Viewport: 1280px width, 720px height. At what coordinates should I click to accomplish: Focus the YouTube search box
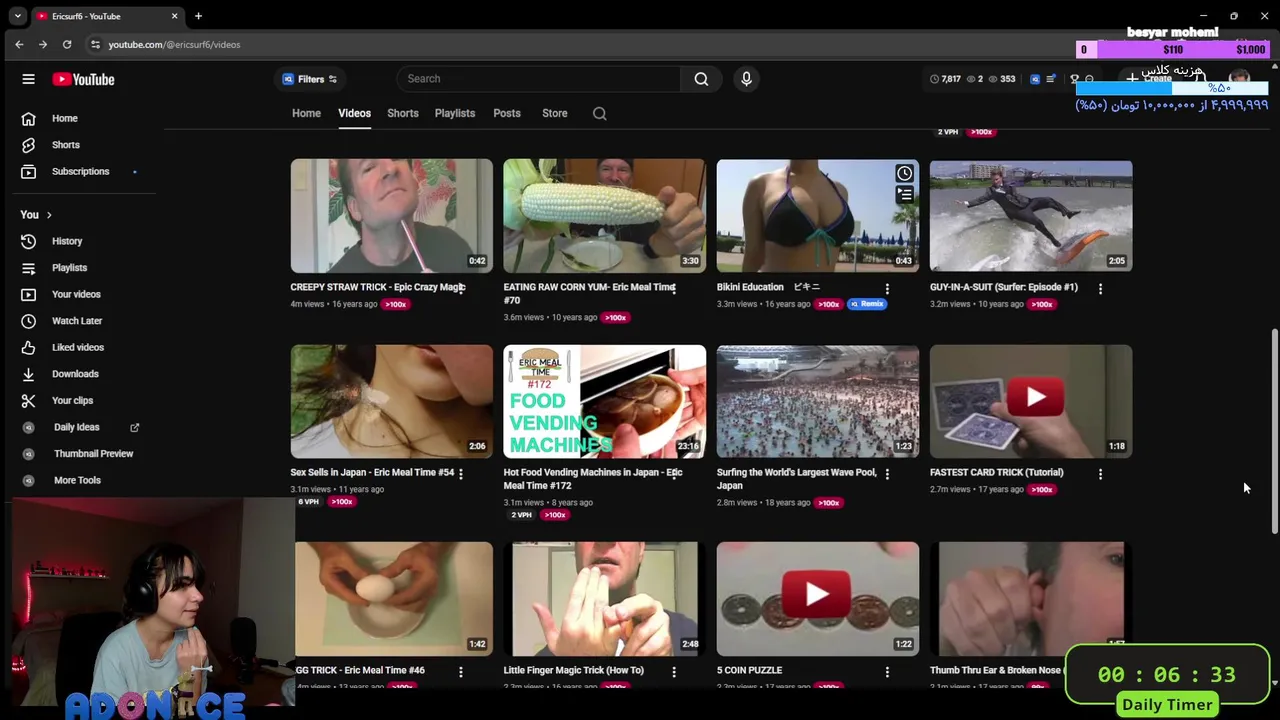point(538,79)
